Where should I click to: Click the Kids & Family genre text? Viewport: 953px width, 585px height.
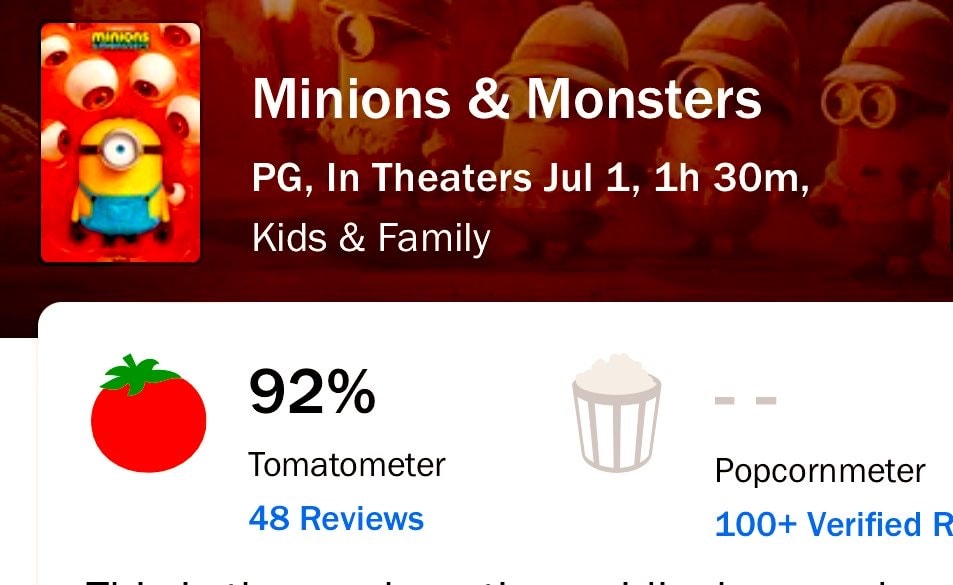coord(371,238)
